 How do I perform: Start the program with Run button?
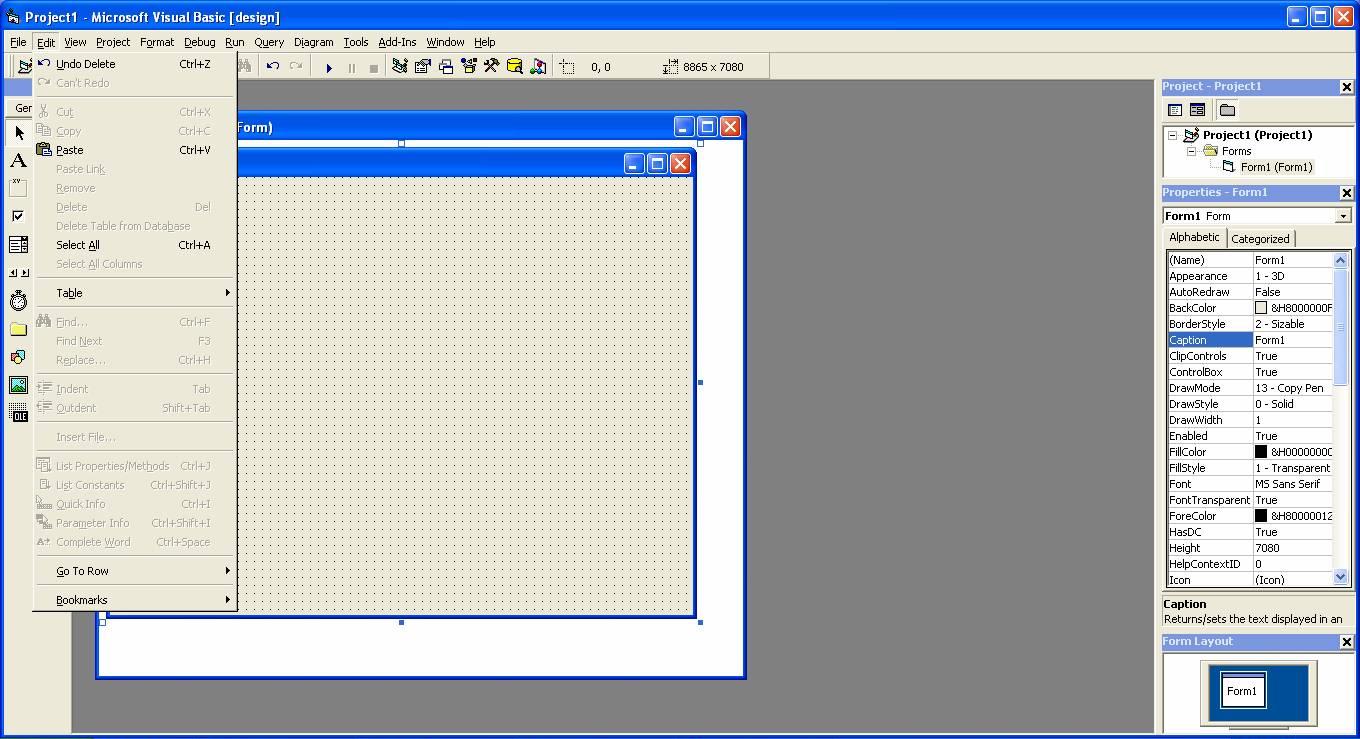click(x=329, y=67)
